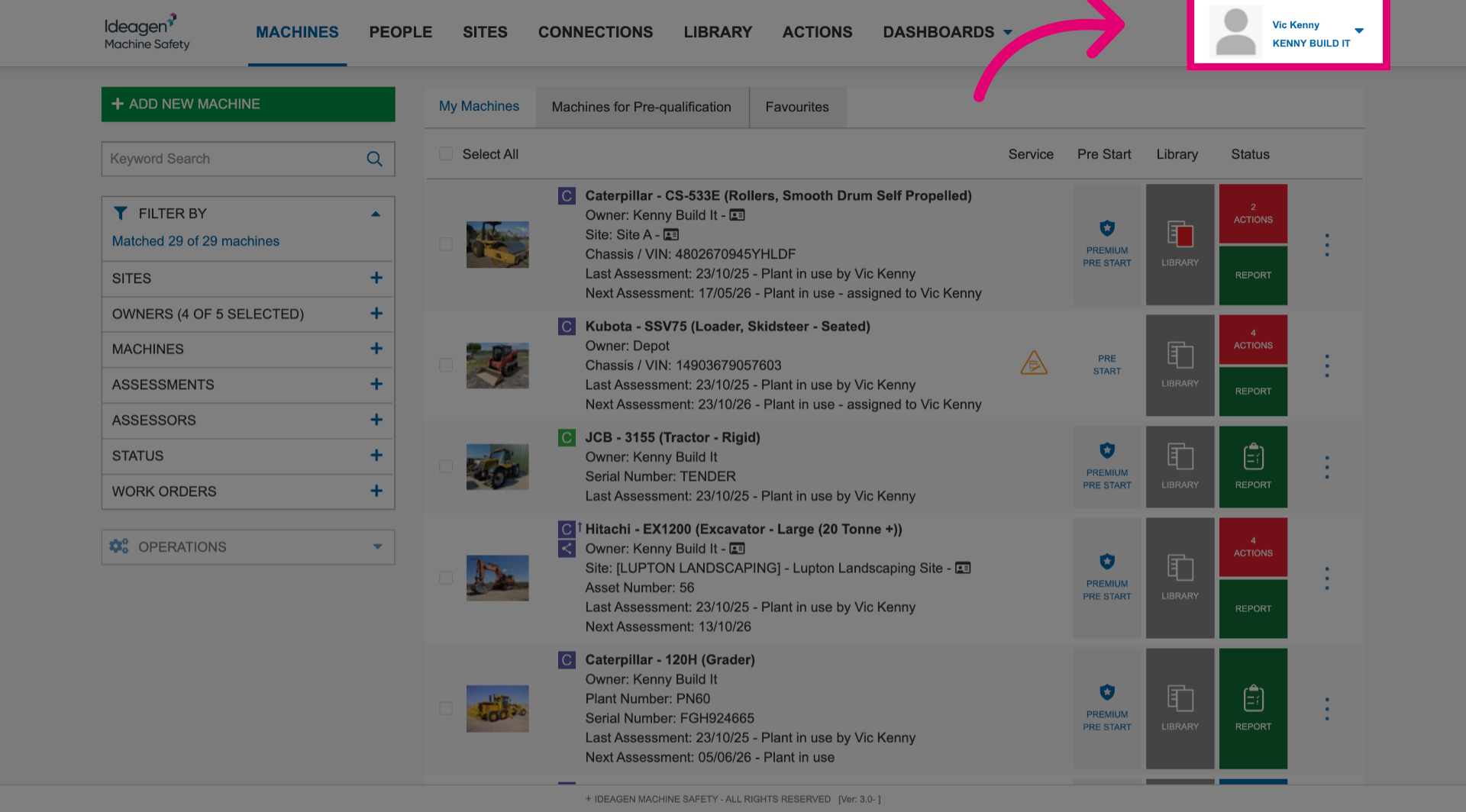Open the Caterpillar CS-533E machine title
The width and height of the screenshot is (1466, 812).
(778, 196)
